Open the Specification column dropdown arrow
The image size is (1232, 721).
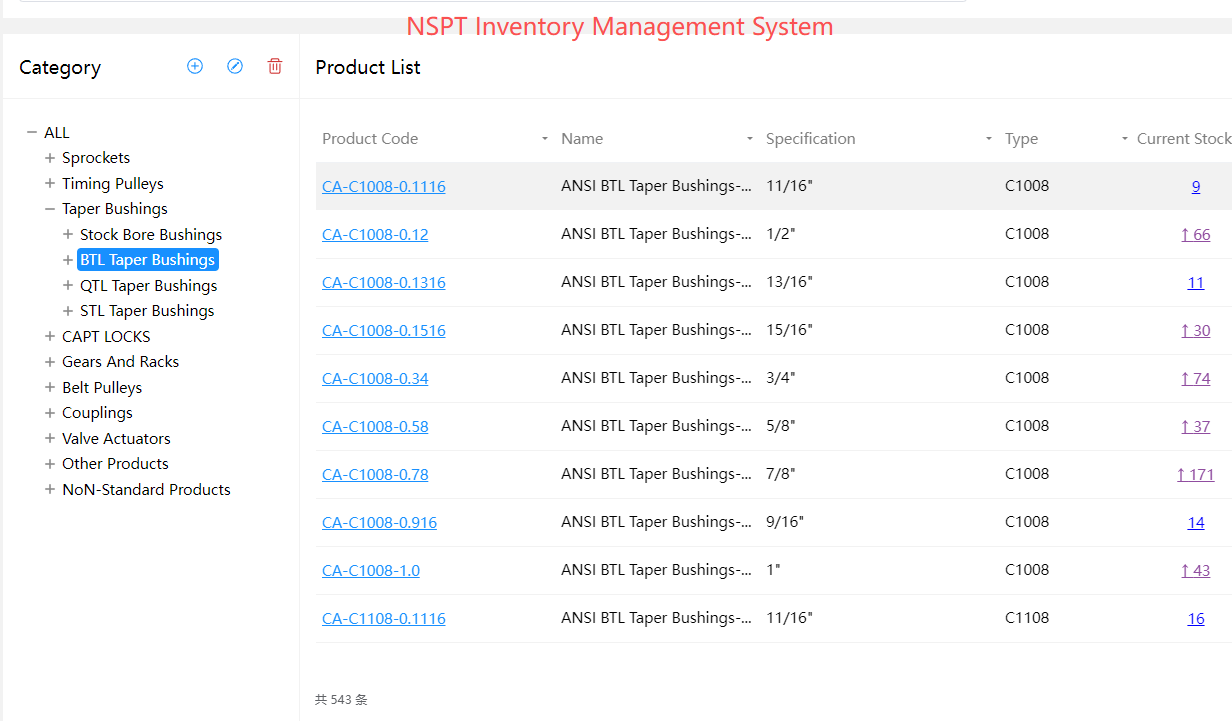[x=989, y=139]
